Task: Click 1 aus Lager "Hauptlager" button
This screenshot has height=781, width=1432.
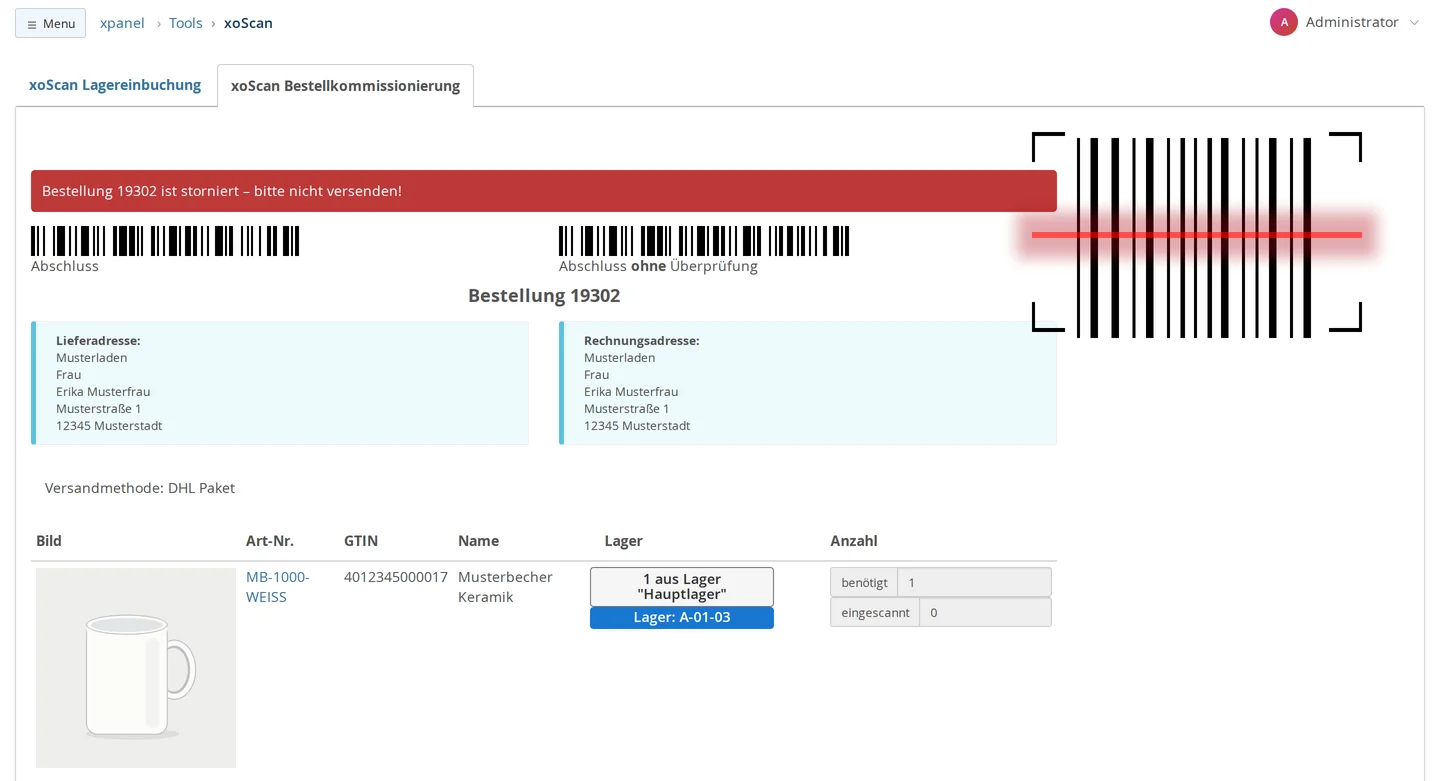Action: tap(682, 586)
